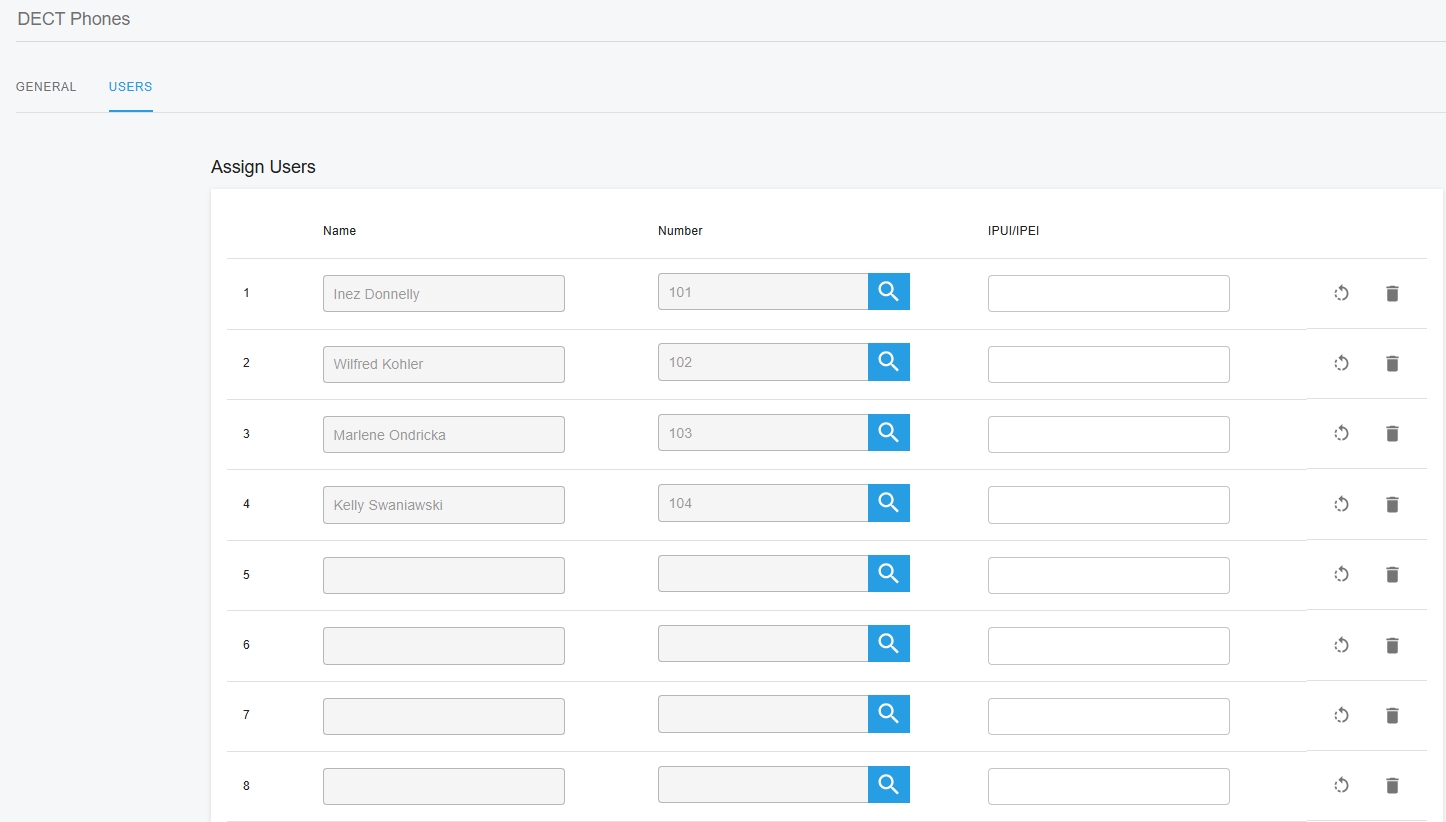
Task: Search for a number in row 3
Action: [x=888, y=432]
